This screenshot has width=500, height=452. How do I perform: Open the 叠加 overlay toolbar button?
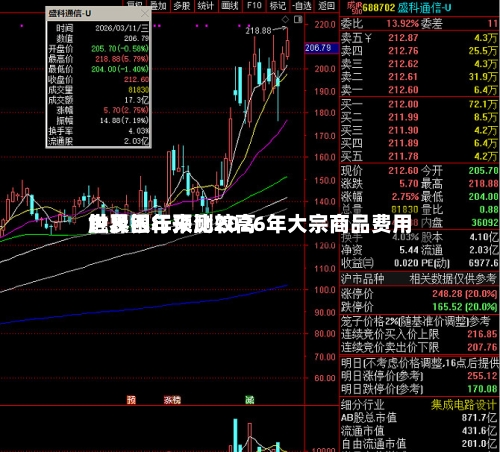coord(159,5)
